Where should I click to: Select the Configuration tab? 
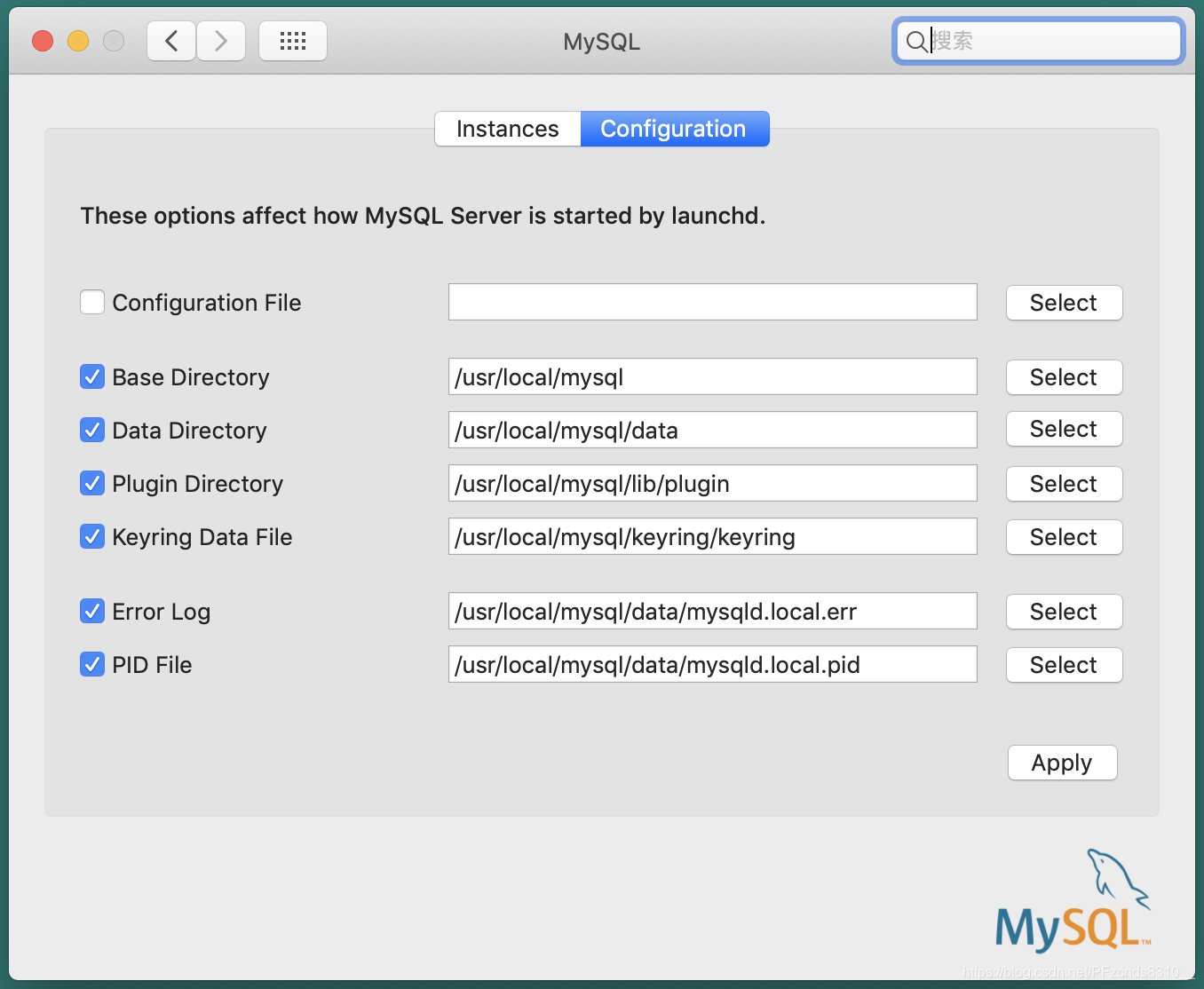(x=674, y=129)
